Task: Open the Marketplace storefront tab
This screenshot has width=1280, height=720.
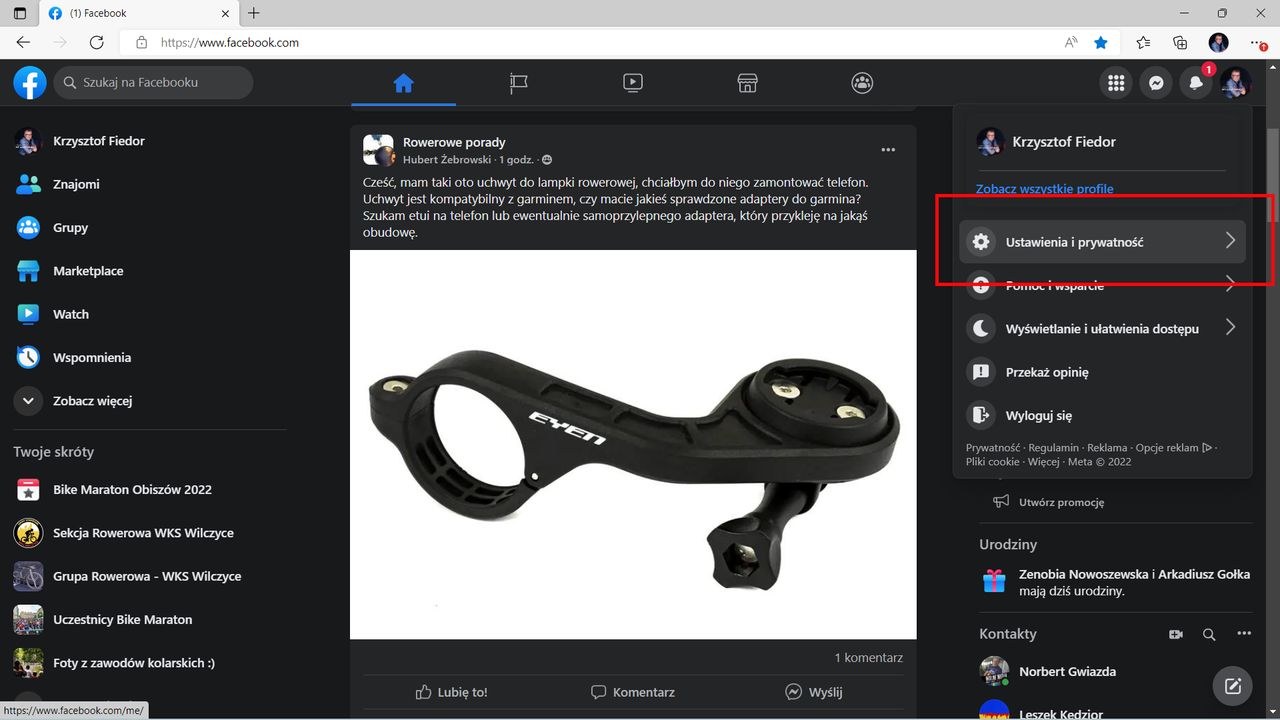Action: coord(747,83)
